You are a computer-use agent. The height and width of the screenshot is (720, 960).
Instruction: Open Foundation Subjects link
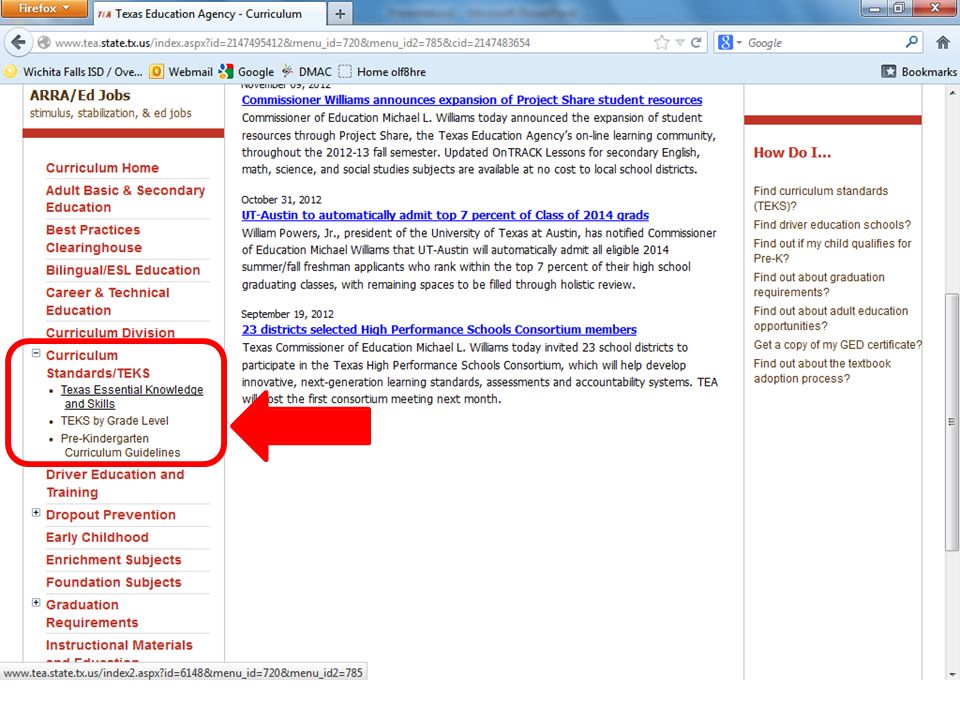(114, 582)
